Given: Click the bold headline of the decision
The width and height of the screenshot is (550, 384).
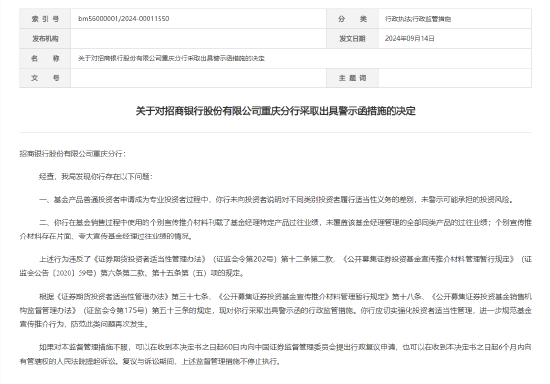Looking at the screenshot, I should (276, 111).
